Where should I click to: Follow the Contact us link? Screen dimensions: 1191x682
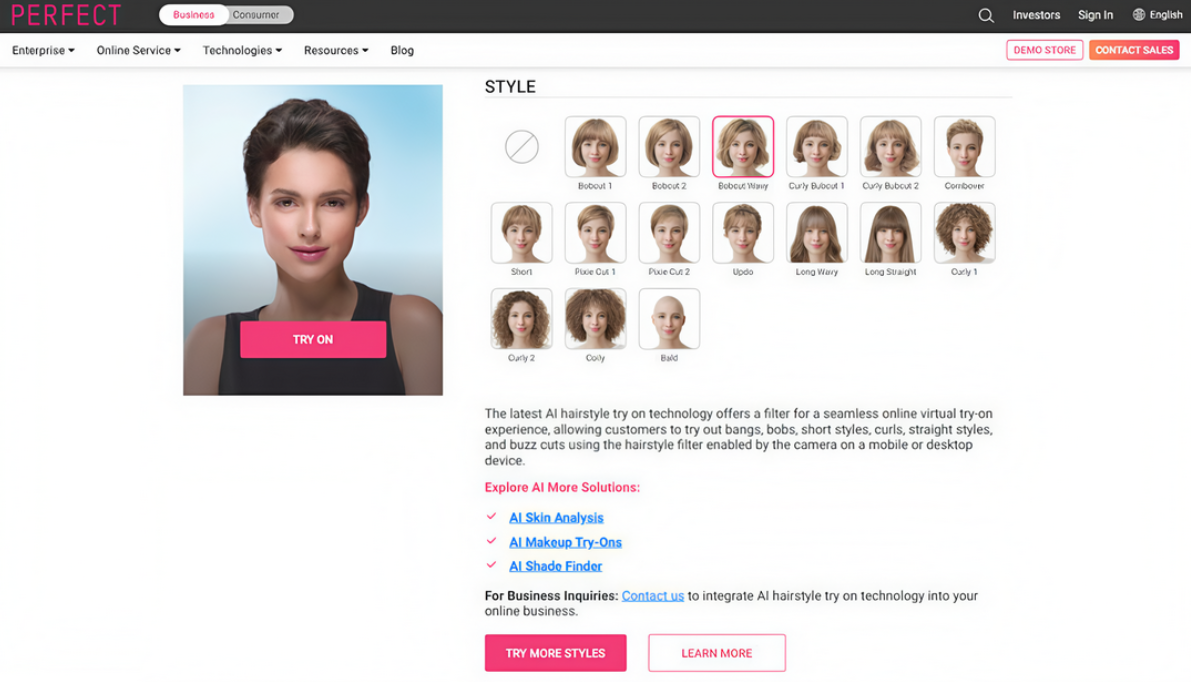coord(652,596)
